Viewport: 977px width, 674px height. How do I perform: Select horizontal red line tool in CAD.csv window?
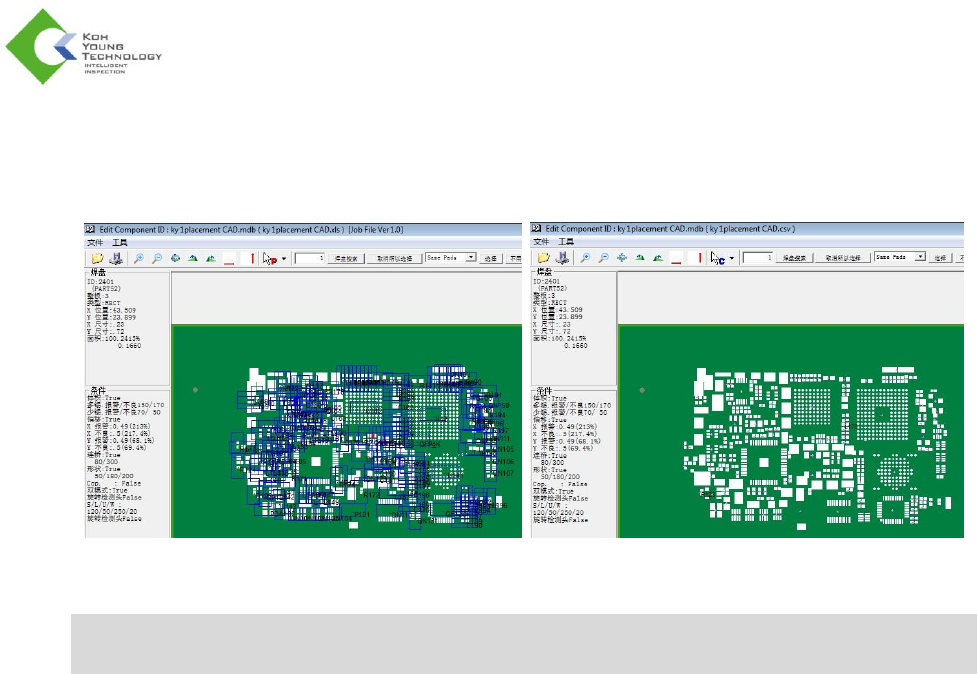pyautogui.click(x=676, y=257)
